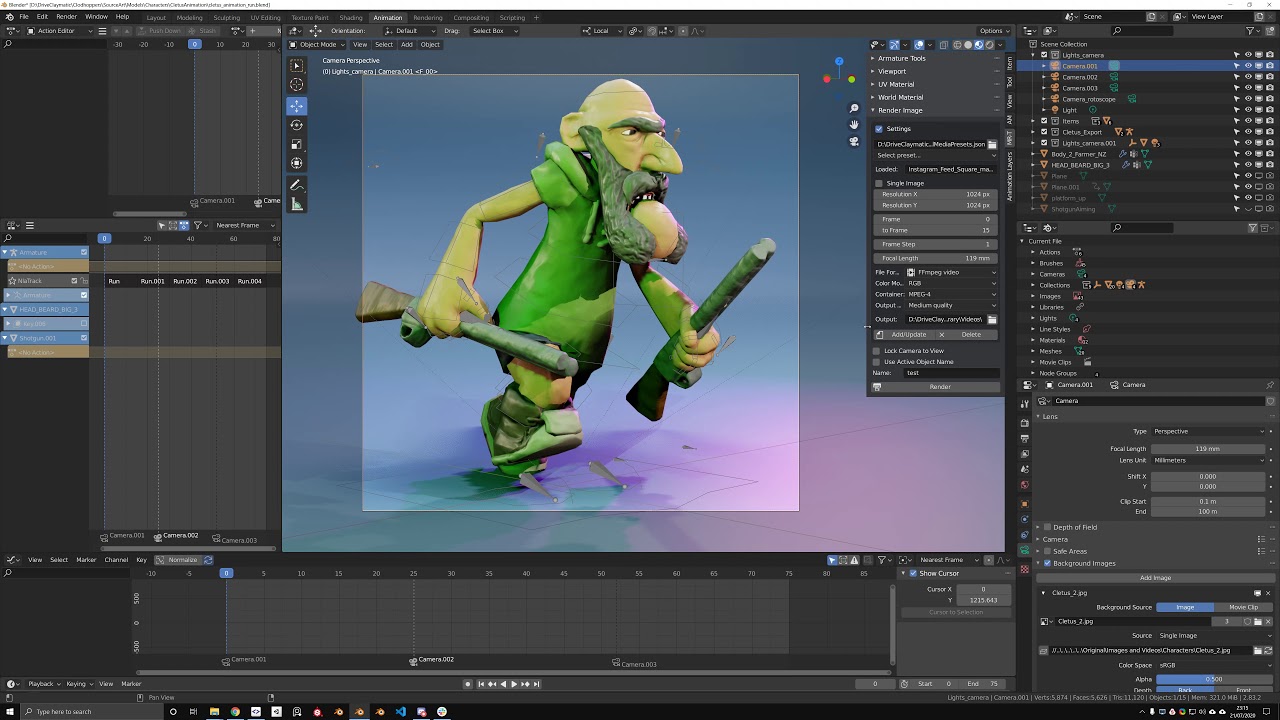The width and height of the screenshot is (1280, 720).
Task: Enable the Depth of Field checkbox
Action: pyautogui.click(x=1047, y=527)
